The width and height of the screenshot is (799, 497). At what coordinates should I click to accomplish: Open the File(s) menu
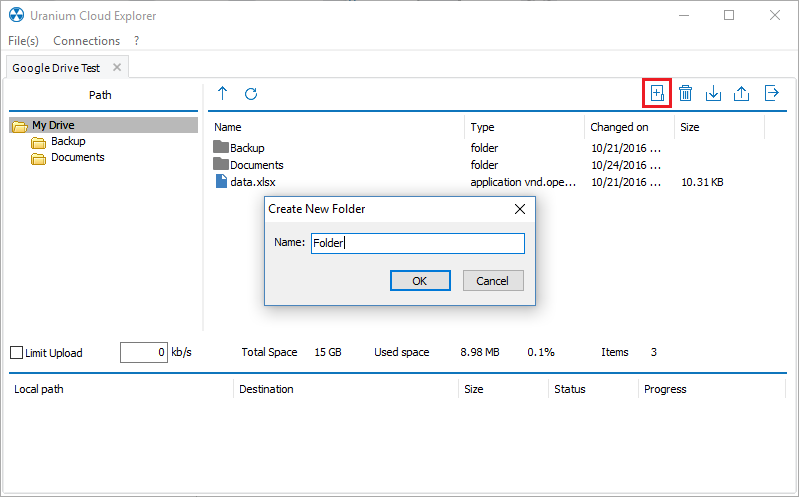(x=23, y=41)
